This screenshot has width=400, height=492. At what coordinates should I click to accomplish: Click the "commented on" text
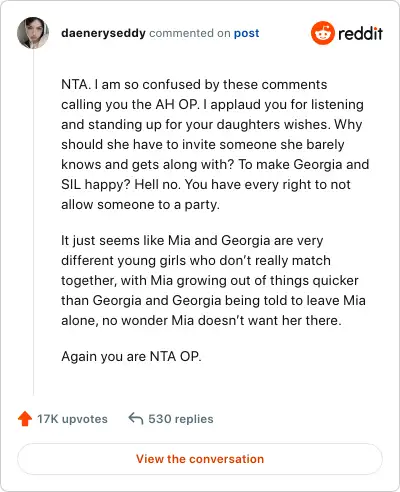click(190, 33)
